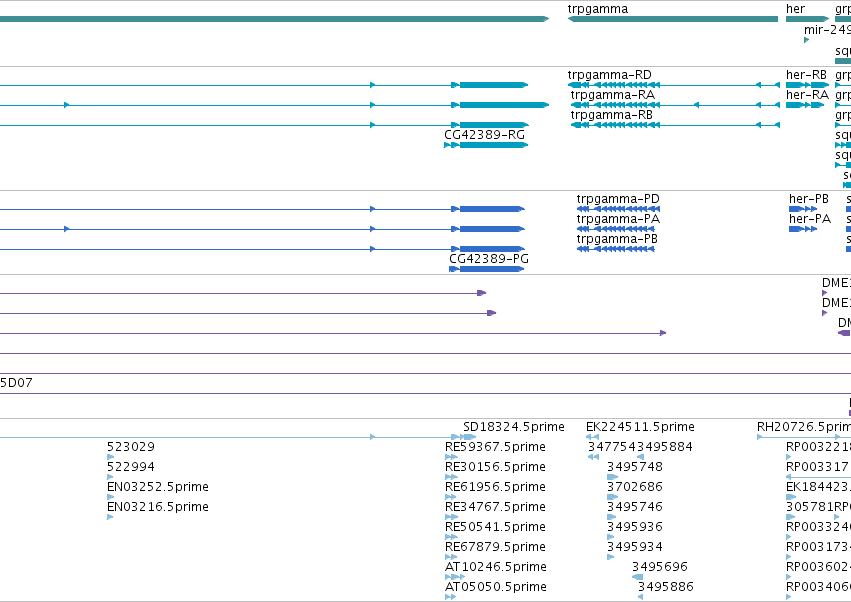Click transcript label trpgamma-RB
This screenshot has height=602, width=851.
tap(612, 115)
